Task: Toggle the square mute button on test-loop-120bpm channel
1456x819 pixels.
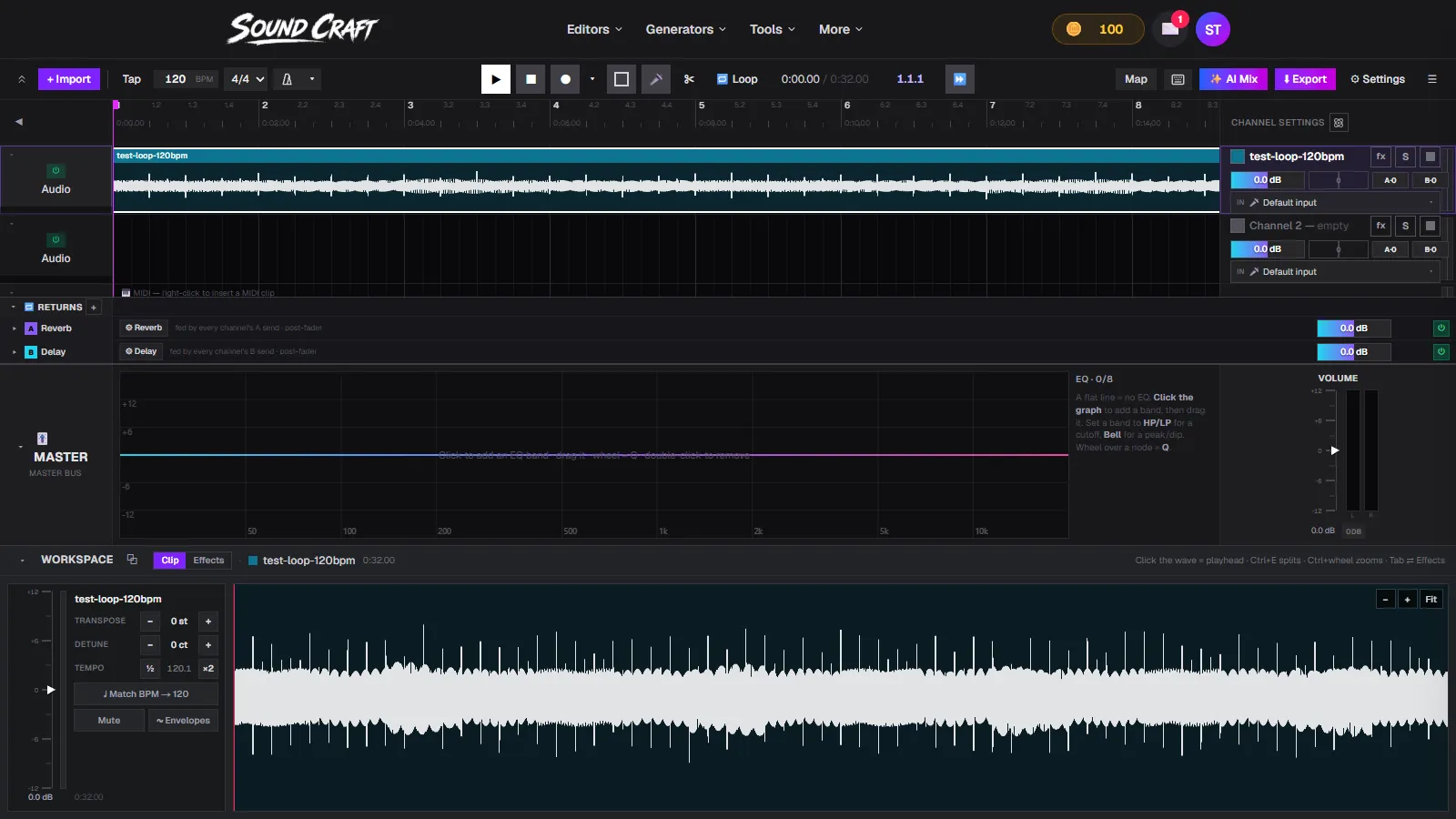Action: tap(1431, 157)
